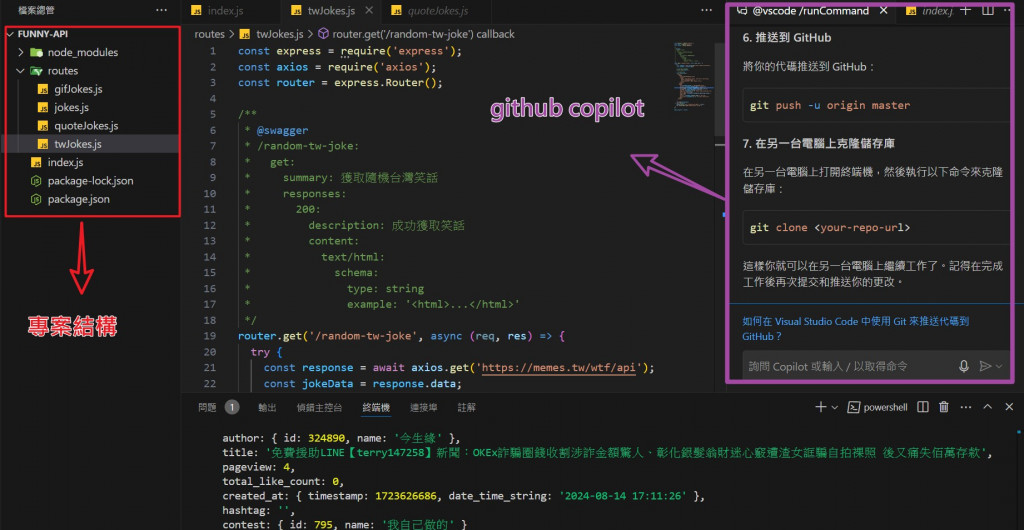The height and width of the screenshot is (530, 1024).
Task: Close the @vscode /runCommand chat tab
Action: (883, 10)
